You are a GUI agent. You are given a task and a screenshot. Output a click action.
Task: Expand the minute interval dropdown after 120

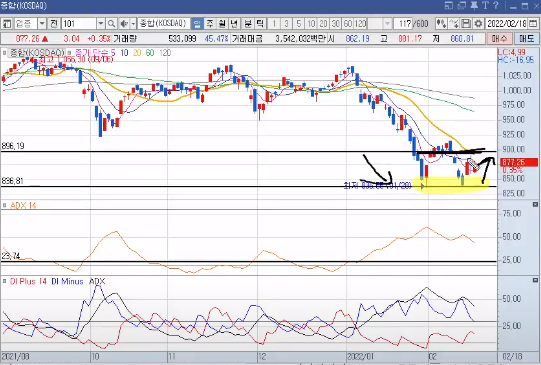387,23
